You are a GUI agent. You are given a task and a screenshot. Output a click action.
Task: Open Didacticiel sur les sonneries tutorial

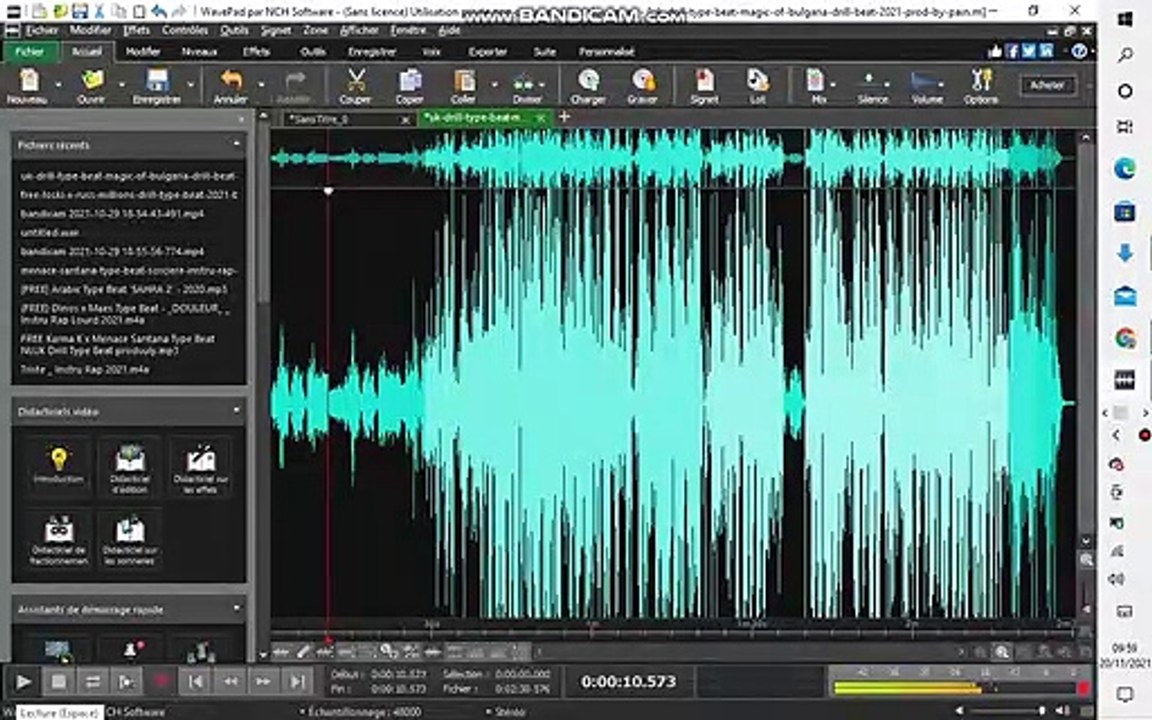(130, 539)
